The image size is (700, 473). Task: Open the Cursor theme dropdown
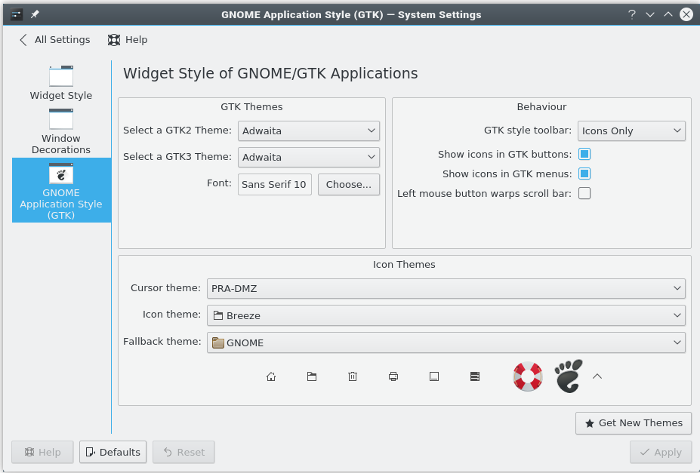pos(446,288)
